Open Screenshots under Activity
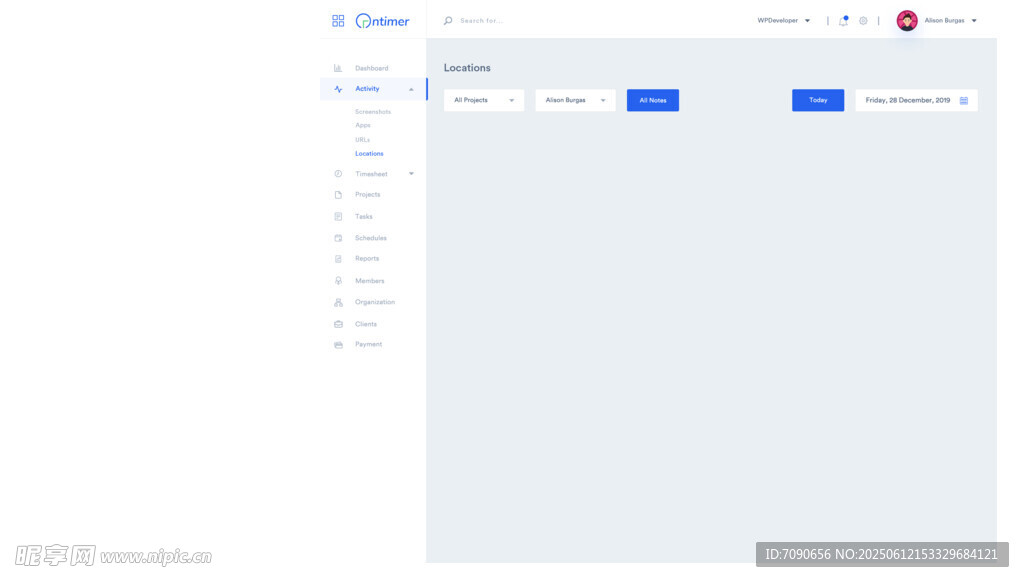This screenshot has width=1024, height=582. click(373, 112)
